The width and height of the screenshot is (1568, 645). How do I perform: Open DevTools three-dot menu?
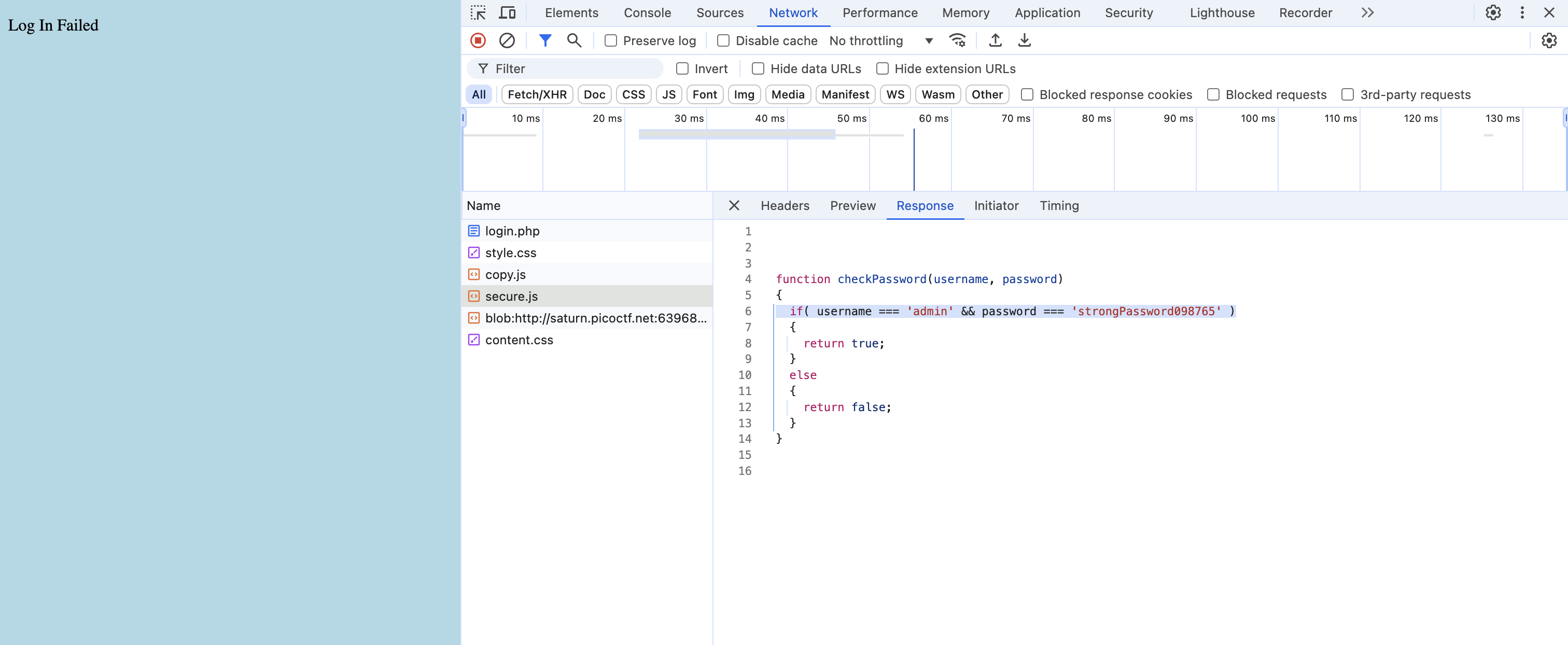[x=1522, y=13]
